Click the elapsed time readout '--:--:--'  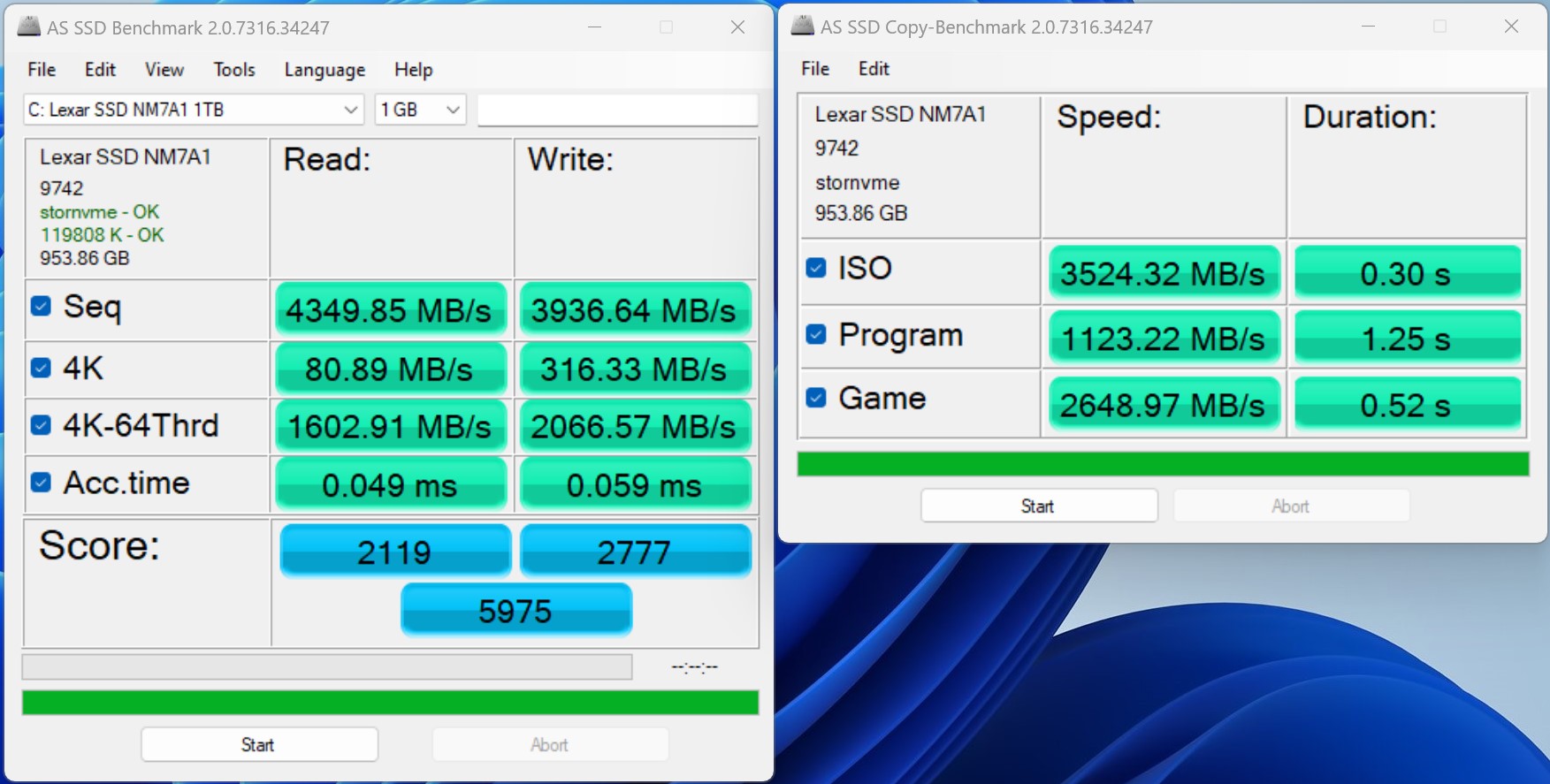[x=695, y=666]
